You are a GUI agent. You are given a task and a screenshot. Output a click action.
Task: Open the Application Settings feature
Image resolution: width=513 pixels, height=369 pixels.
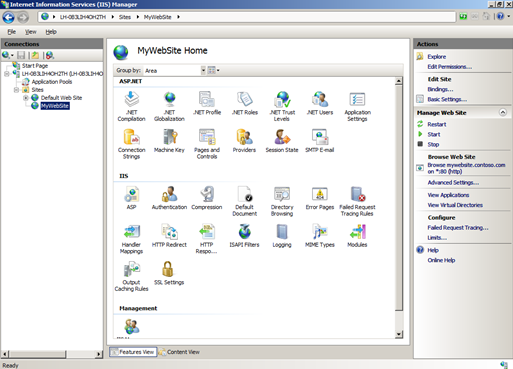coord(357,106)
